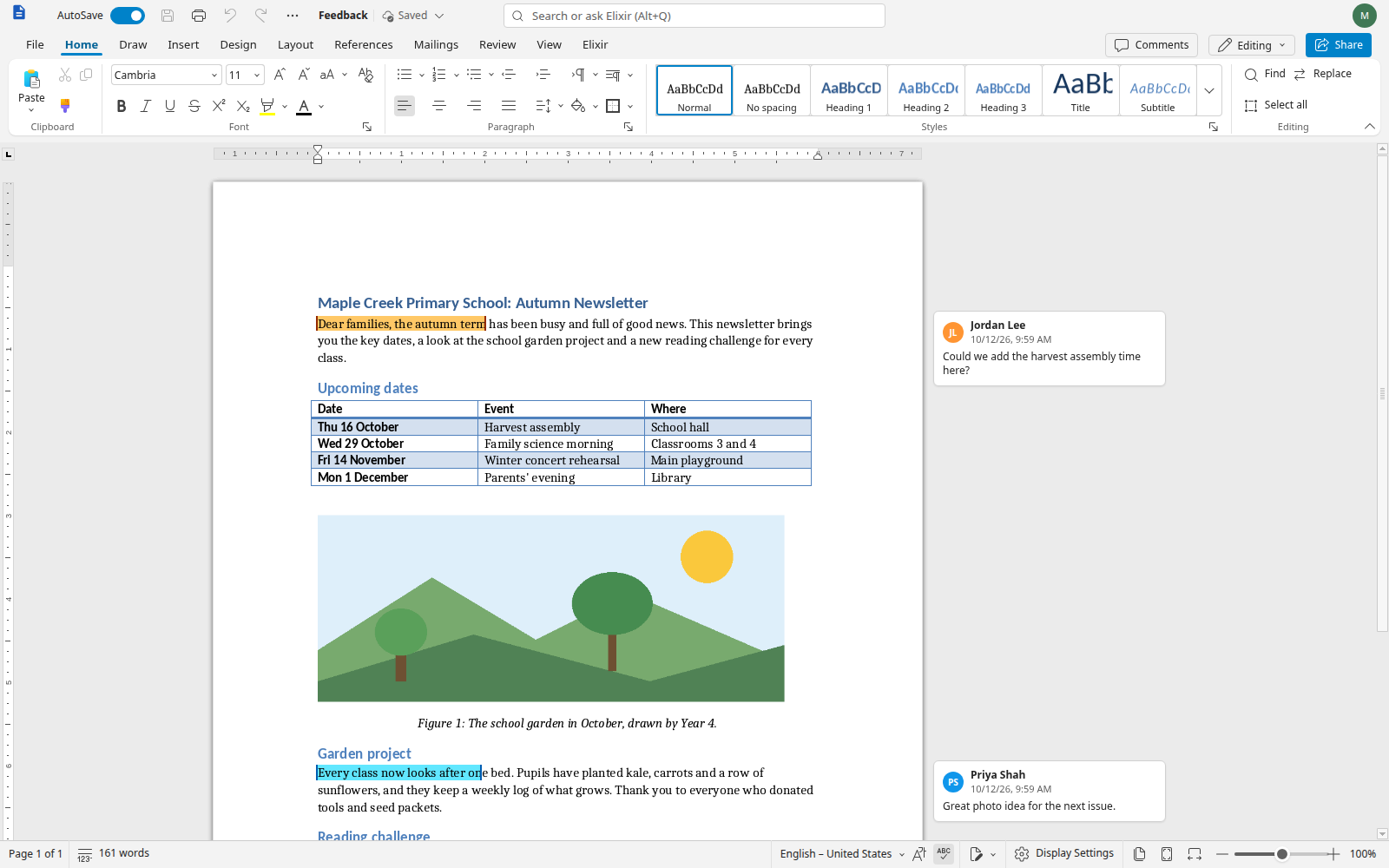Click the text highlight color button

(x=267, y=106)
